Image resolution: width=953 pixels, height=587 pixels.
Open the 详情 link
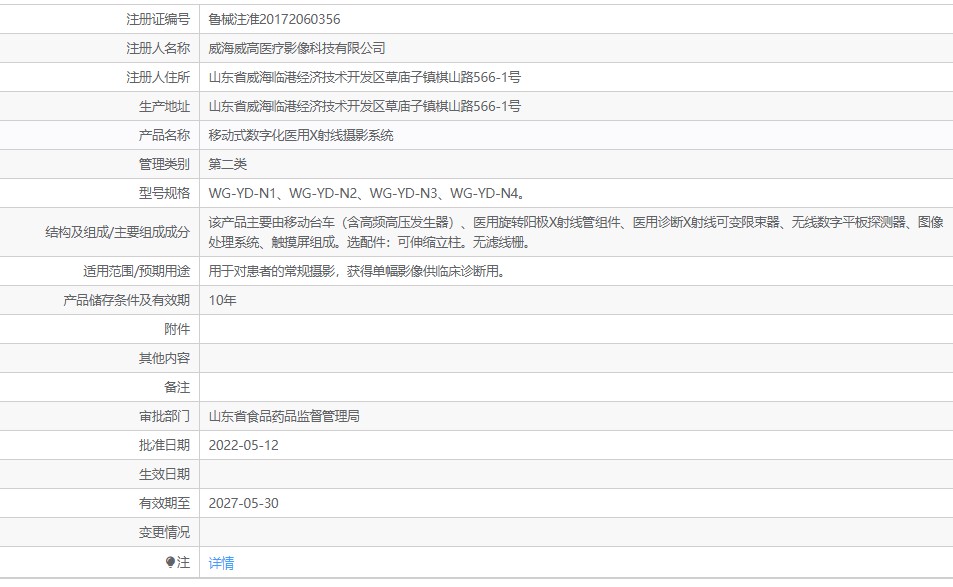pos(221,563)
